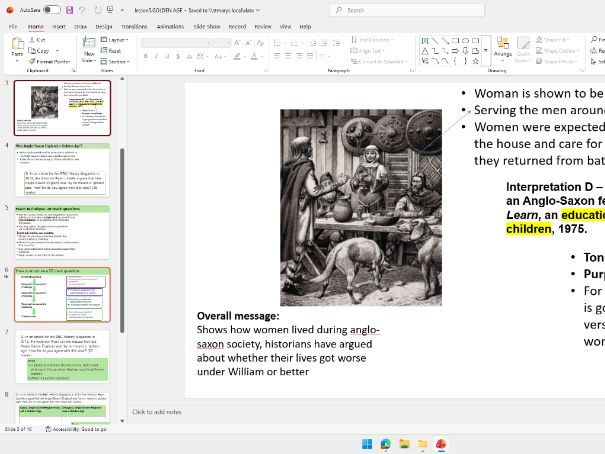The image size is (605, 454).
Task: Open the Shape Effects menu
Action: point(558,61)
